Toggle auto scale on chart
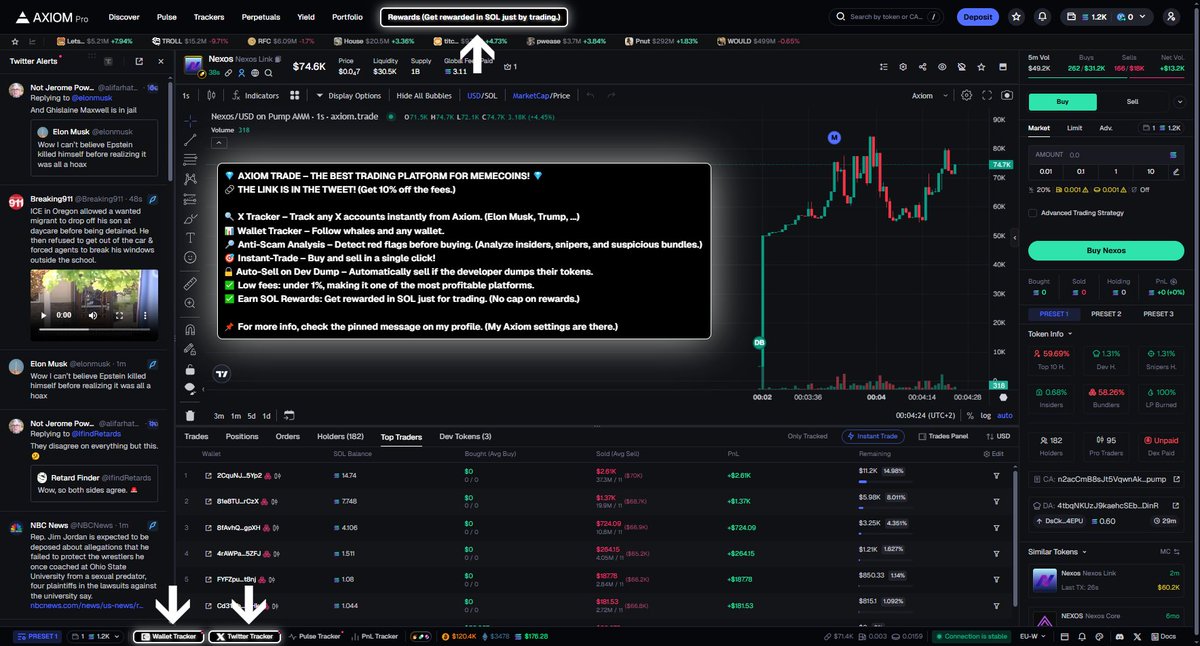1200x646 pixels. tap(1005, 415)
